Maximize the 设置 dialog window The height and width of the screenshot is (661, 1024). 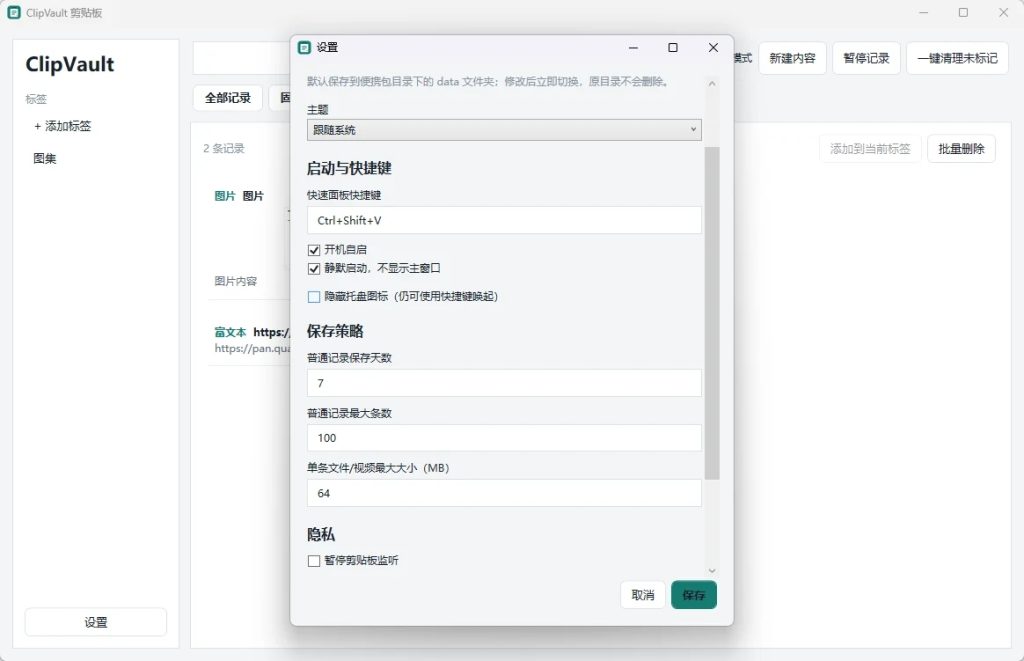point(673,48)
